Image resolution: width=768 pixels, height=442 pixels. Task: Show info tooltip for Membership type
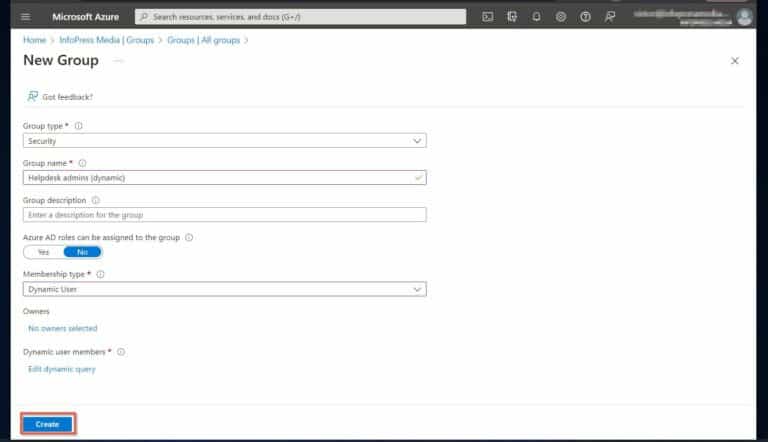pos(100,274)
